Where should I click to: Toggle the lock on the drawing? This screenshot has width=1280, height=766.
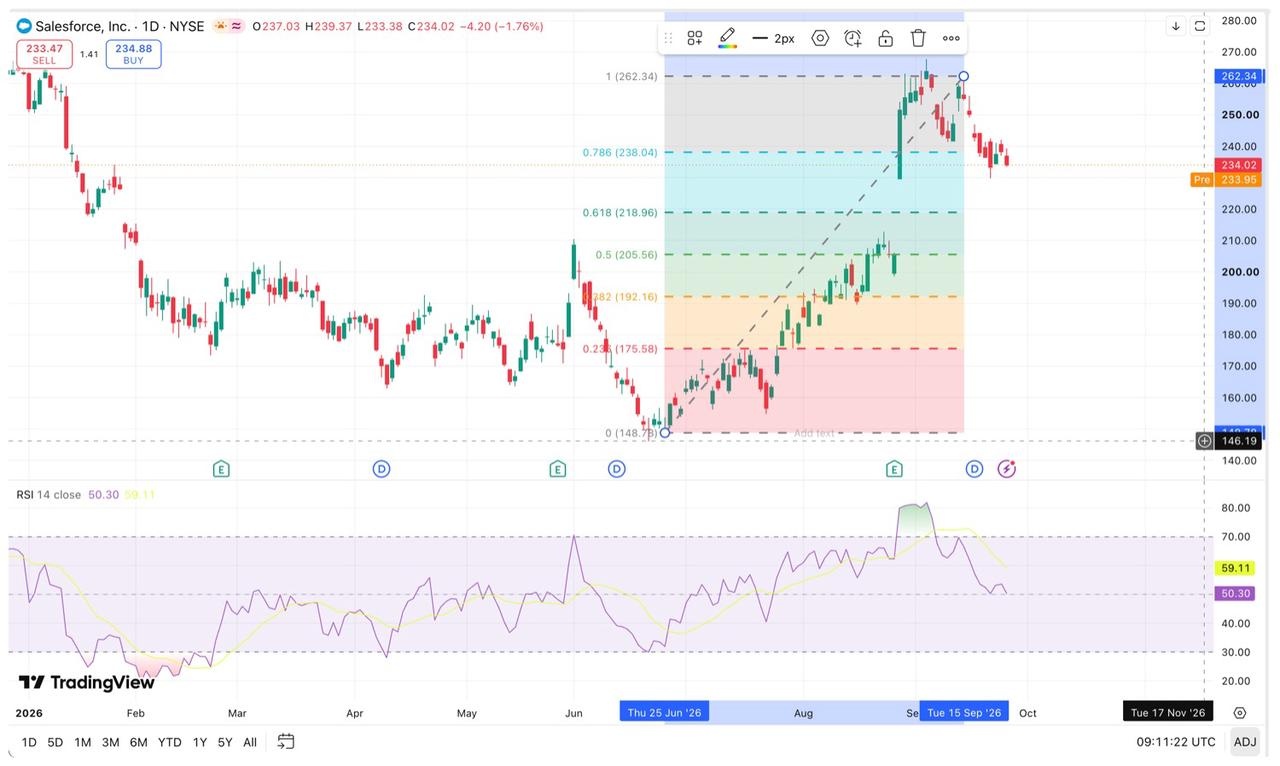point(886,38)
